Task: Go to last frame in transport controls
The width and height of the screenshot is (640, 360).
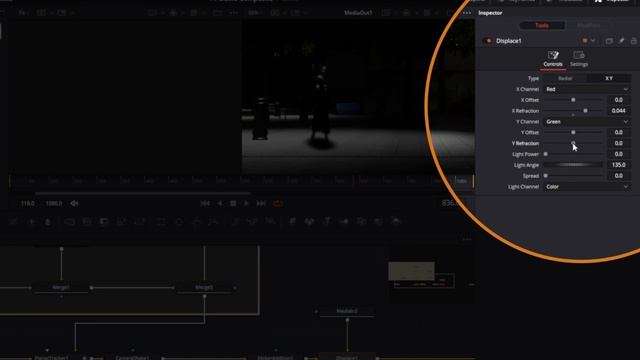Action: click(261, 203)
